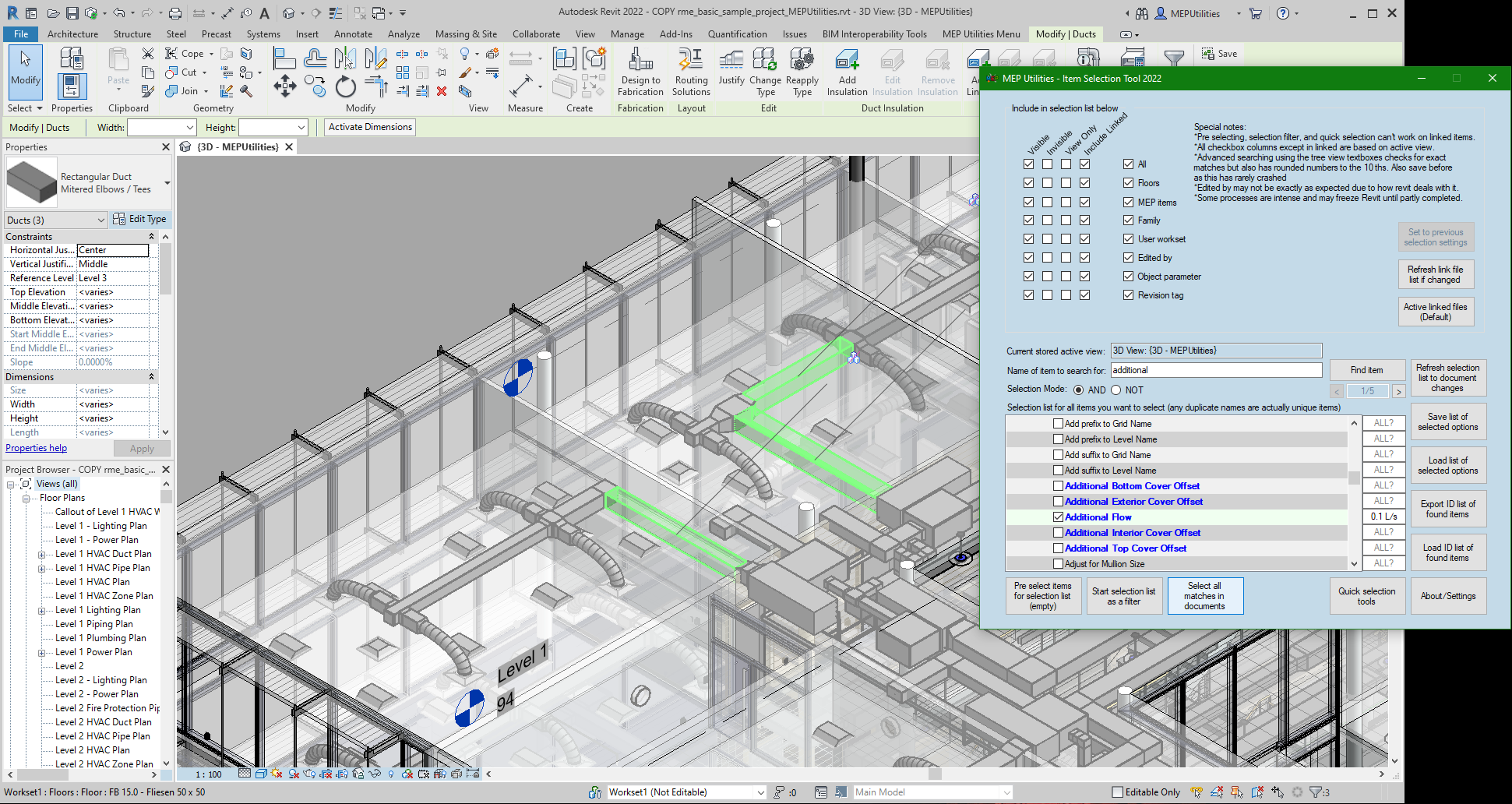Click the red Delete X icon
The image size is (1512, 804).
click(442, 91)
